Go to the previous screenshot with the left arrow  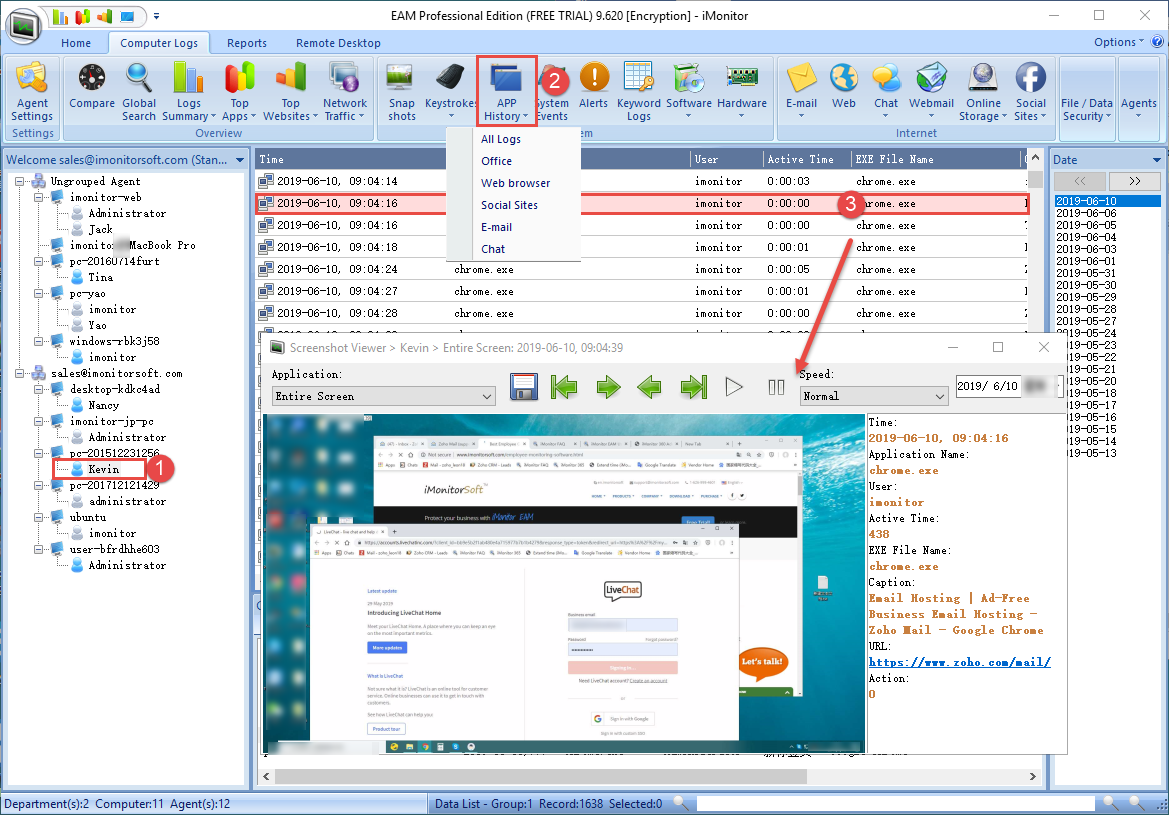click(x=649, y=386)
